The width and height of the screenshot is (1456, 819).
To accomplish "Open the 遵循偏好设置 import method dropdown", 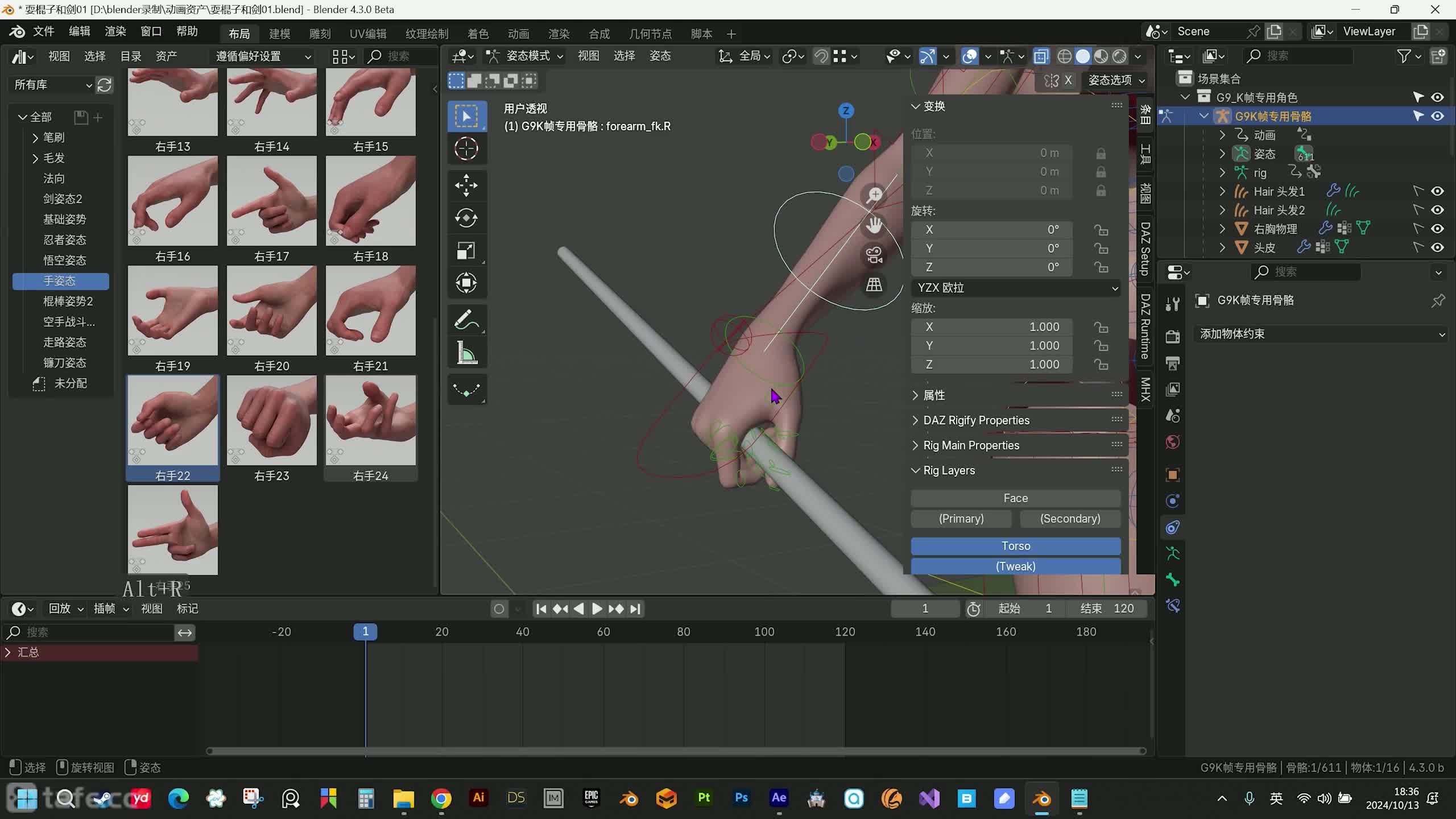I will [x=263, y=56].
